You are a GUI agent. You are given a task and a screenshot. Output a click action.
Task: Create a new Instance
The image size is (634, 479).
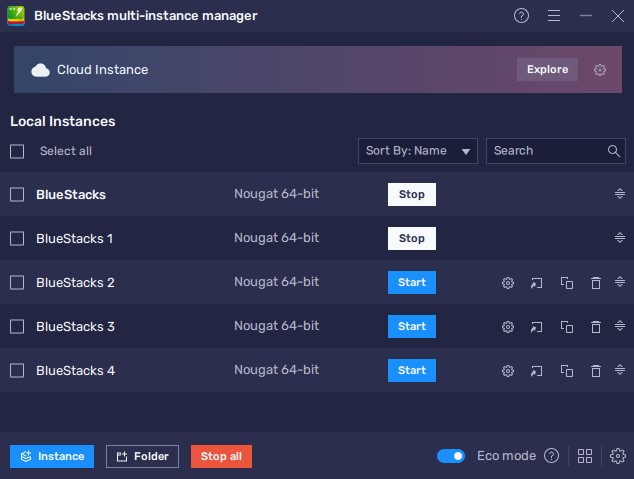52,456
